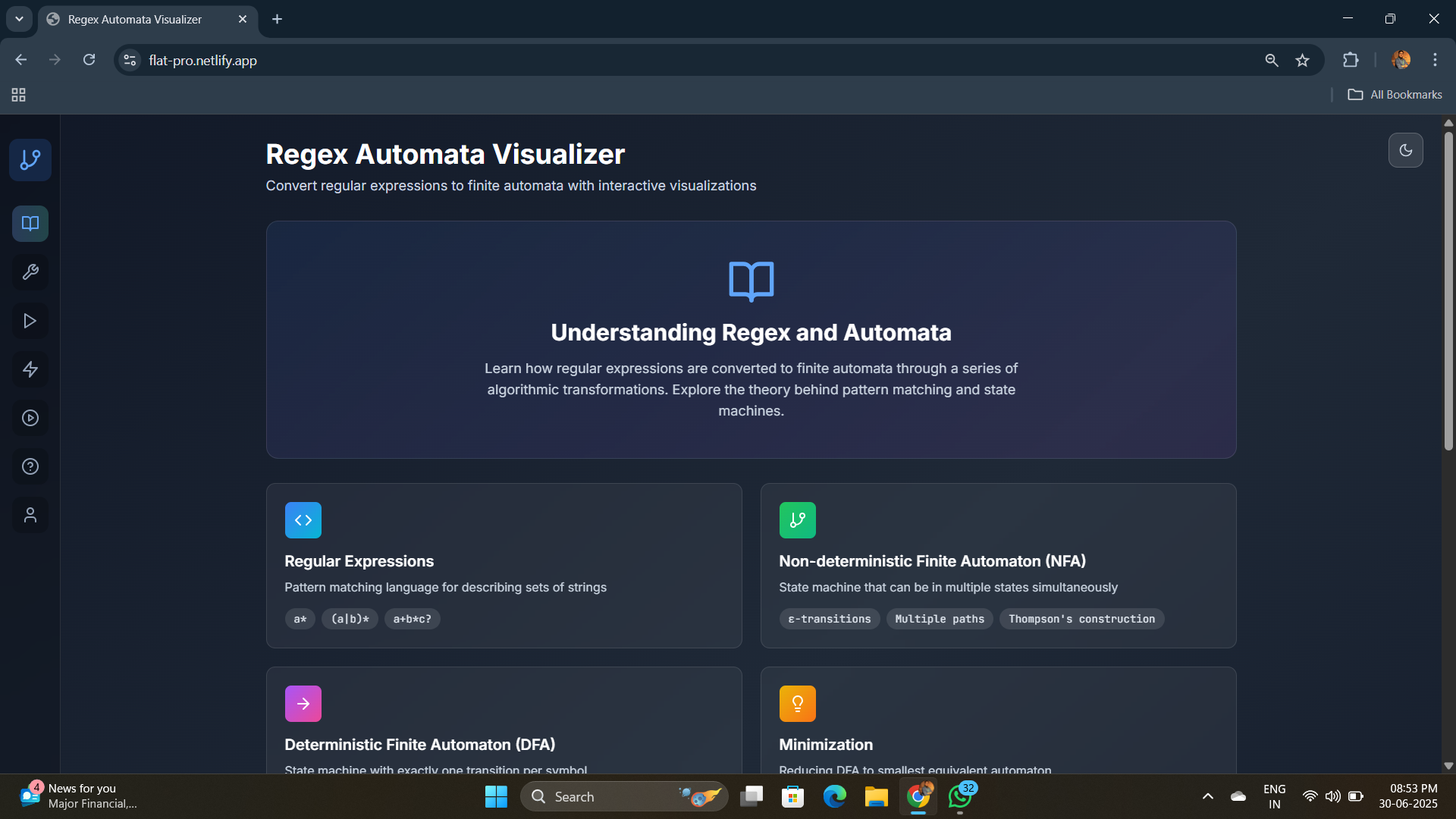1456x819 pixels.
Task: Click the user profile sidebar icon
Action: pyautogui.click(x=30, y=515)
